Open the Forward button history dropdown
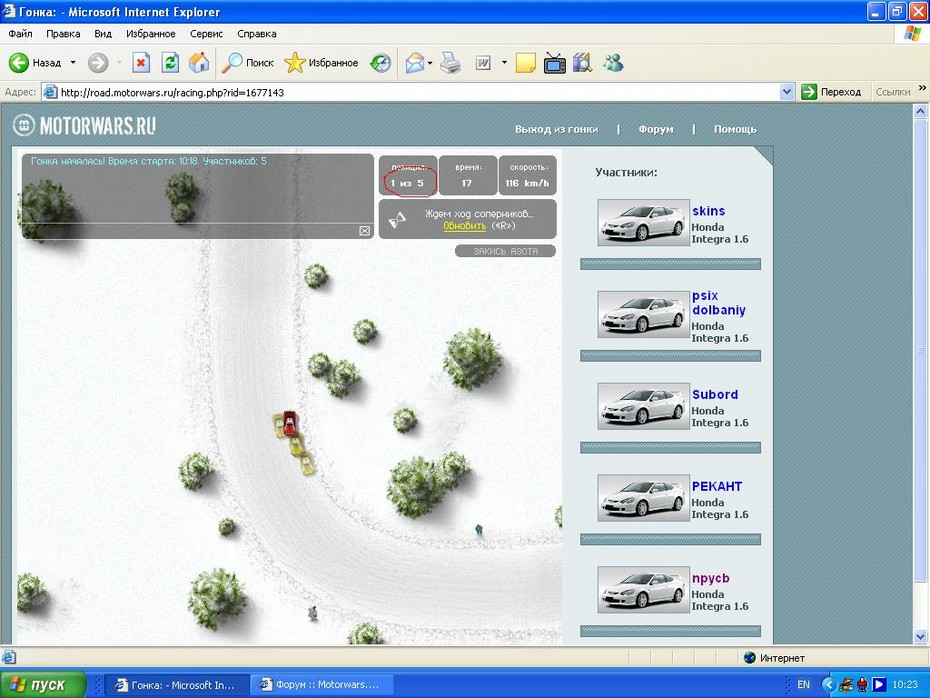This screenshot has height=698, width=930. [x=119, y=62]
